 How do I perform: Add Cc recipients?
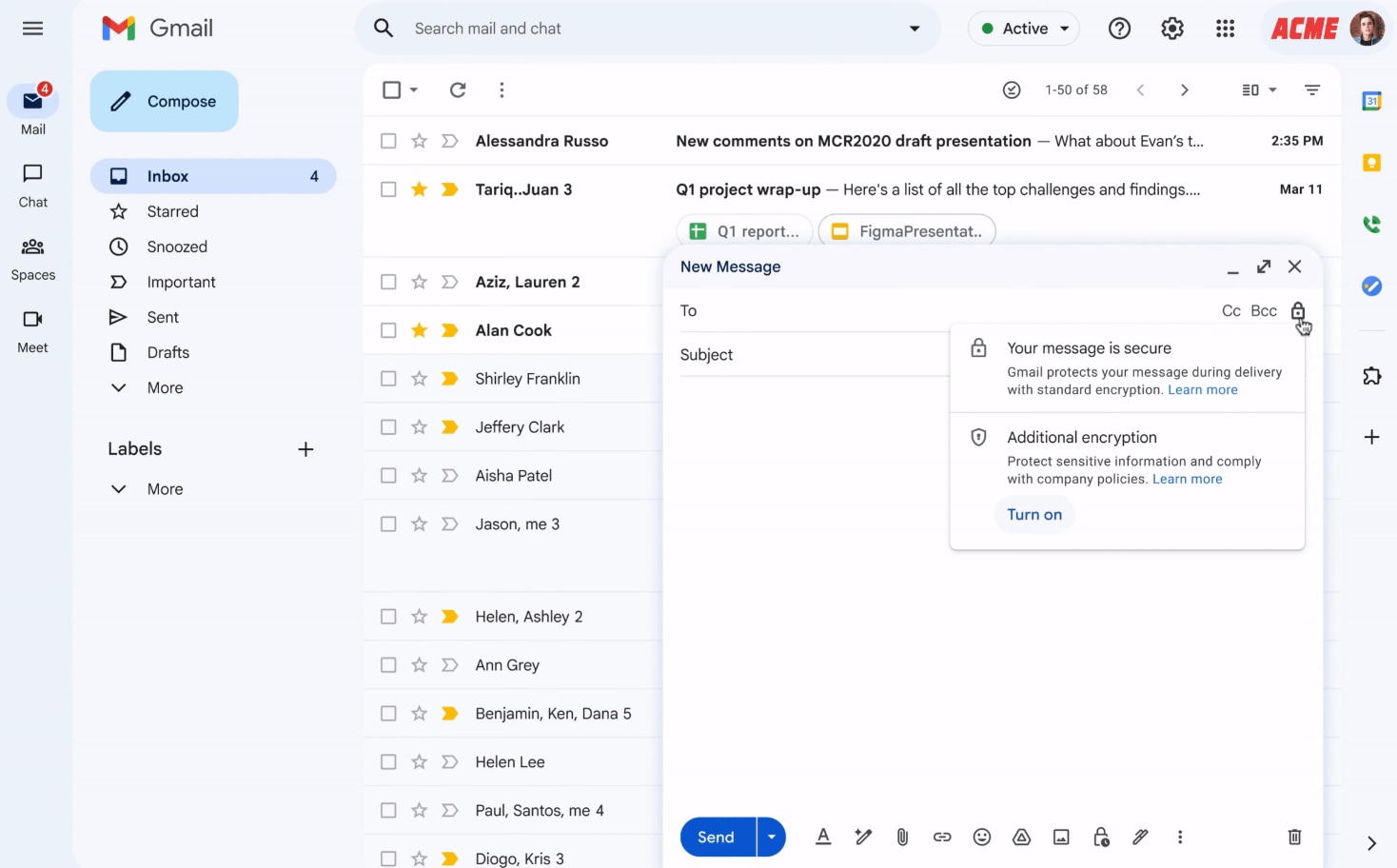point(1230,311)
